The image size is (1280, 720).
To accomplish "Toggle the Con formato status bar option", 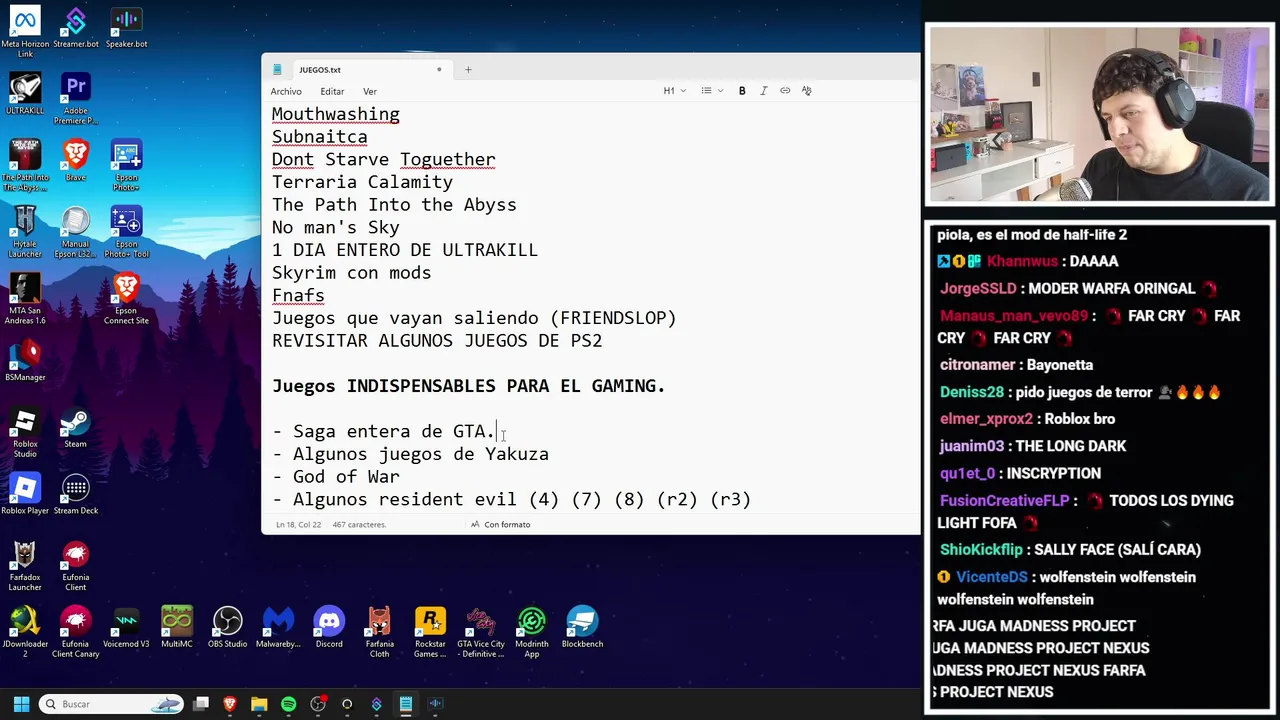I will click(501, 524).
